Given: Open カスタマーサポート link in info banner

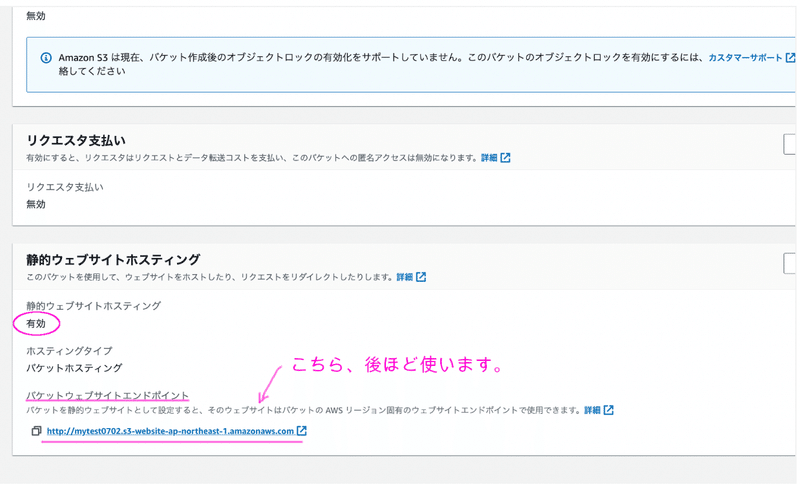Looking at the screenshot, I should coord(745,58).
